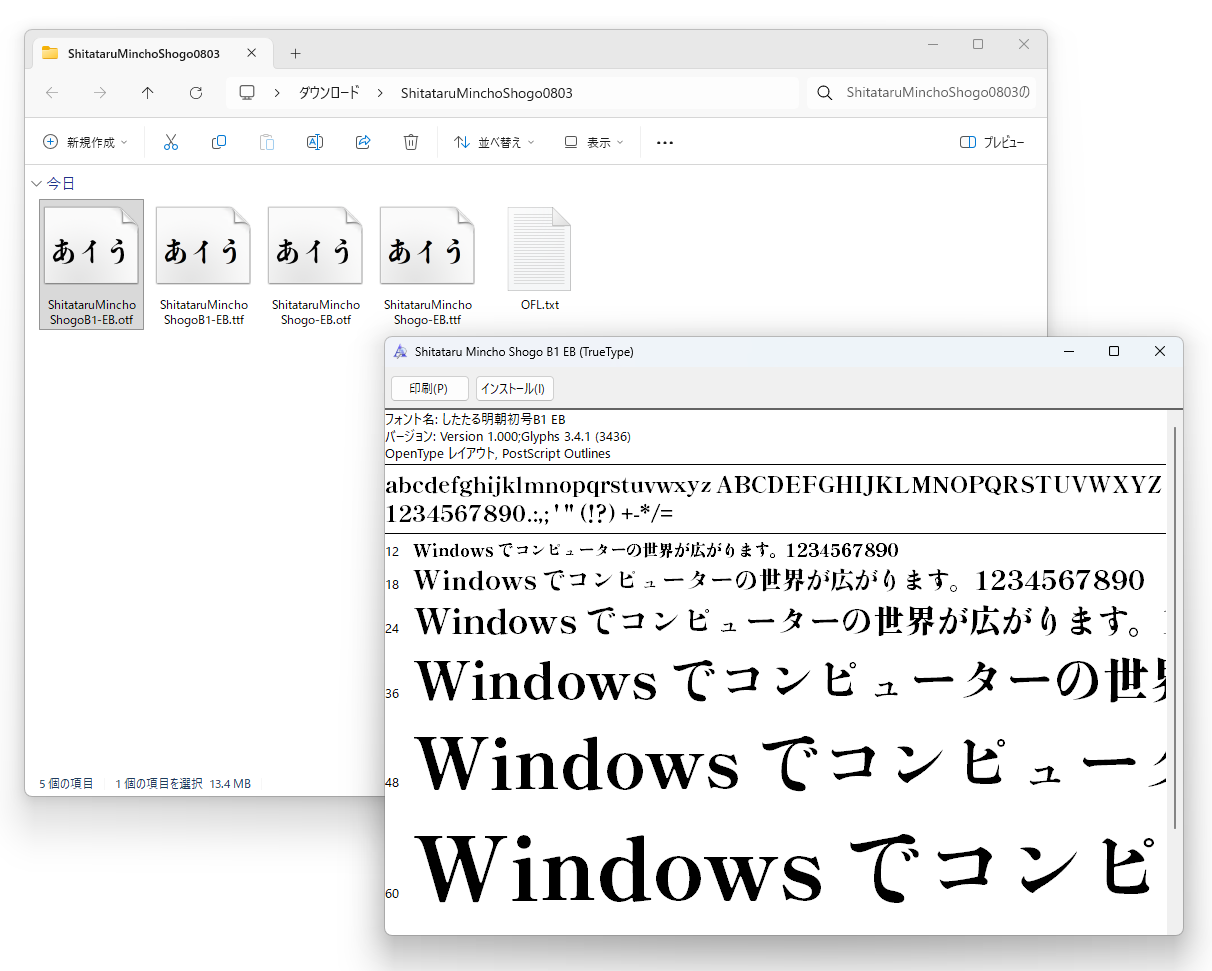This screenshot has width=1212, height=971.
Task: Select ShitataruMinchoShogoB1-EB.otf file
Action: (x=92, y=264)
